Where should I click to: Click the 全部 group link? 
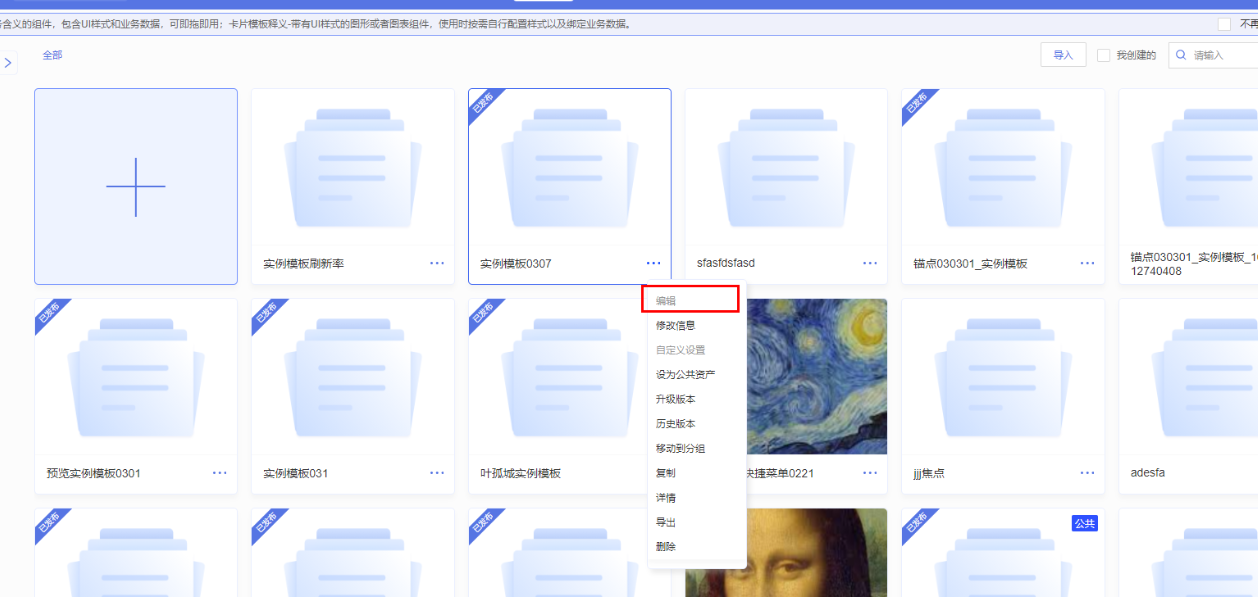[52, 55]
